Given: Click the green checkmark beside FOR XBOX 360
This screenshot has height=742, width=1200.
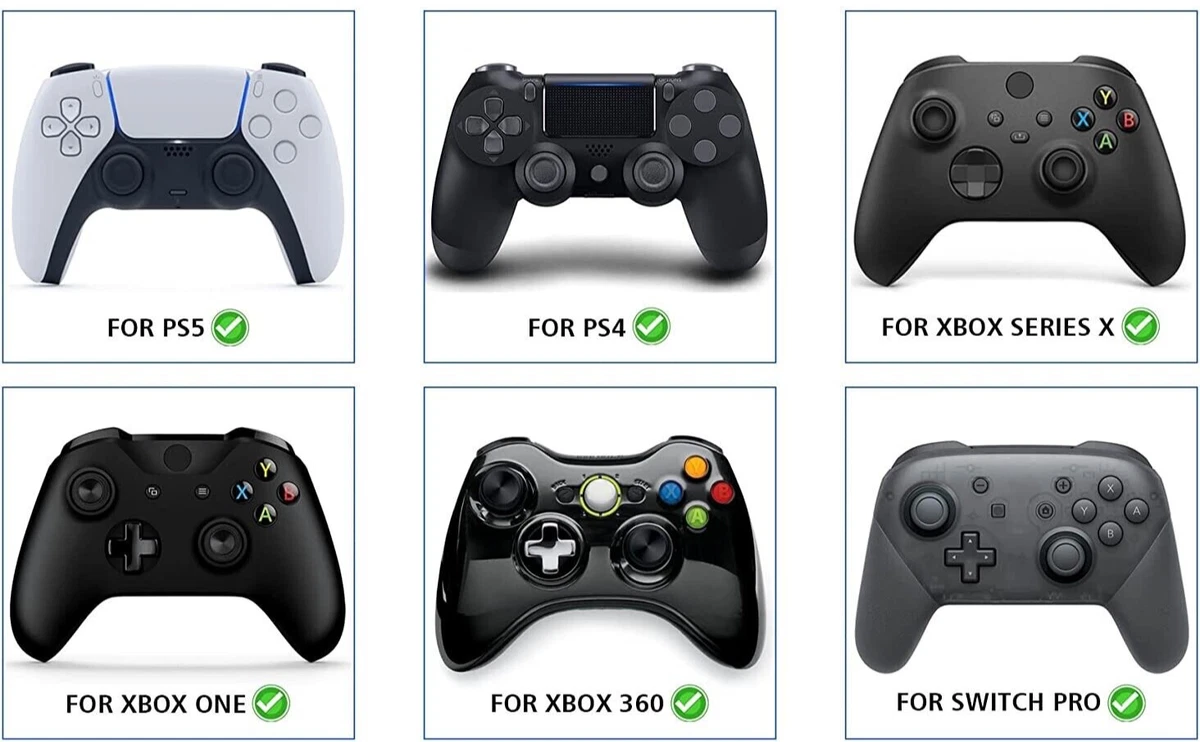Looking at the screenshot, I should click(688, 703).
